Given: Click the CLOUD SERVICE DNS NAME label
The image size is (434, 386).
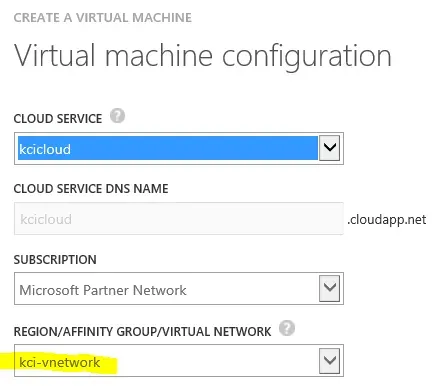Looking at the screenshot, I should pos(91,189).
